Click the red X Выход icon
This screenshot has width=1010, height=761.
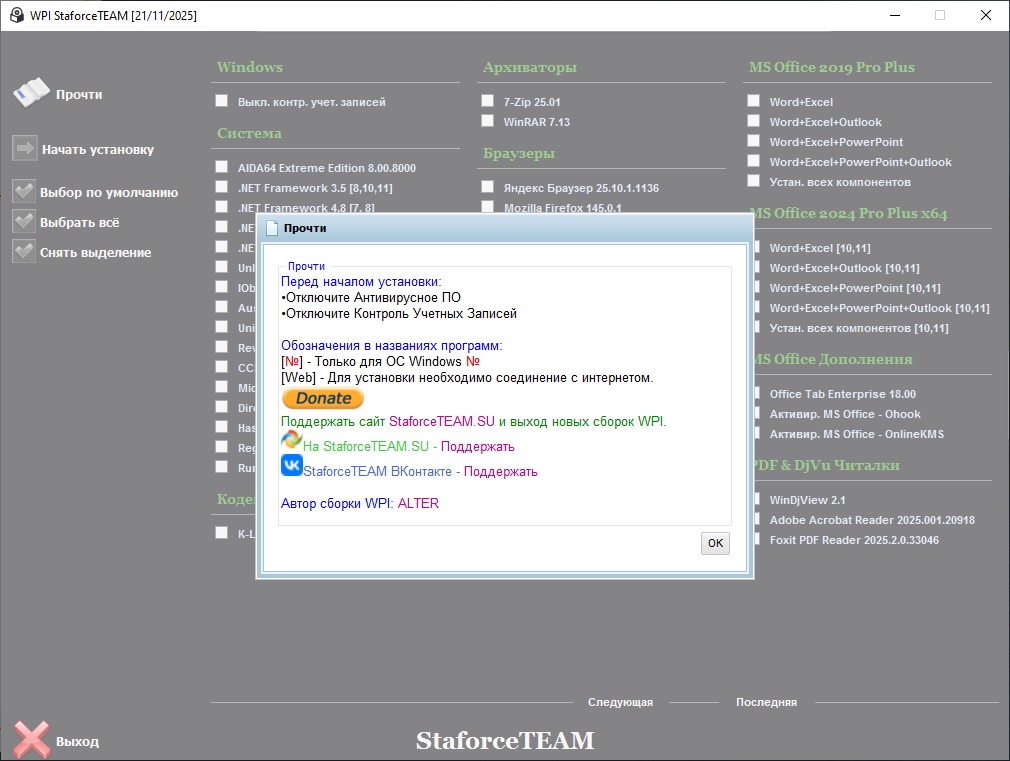tap(32, 740)
